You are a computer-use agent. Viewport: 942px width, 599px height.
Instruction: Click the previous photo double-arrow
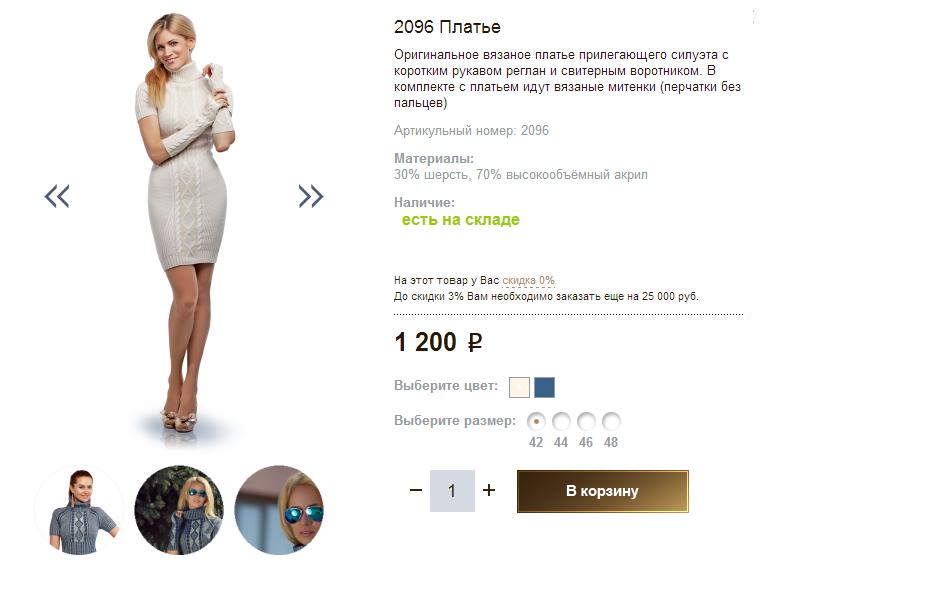click(57, 196)
